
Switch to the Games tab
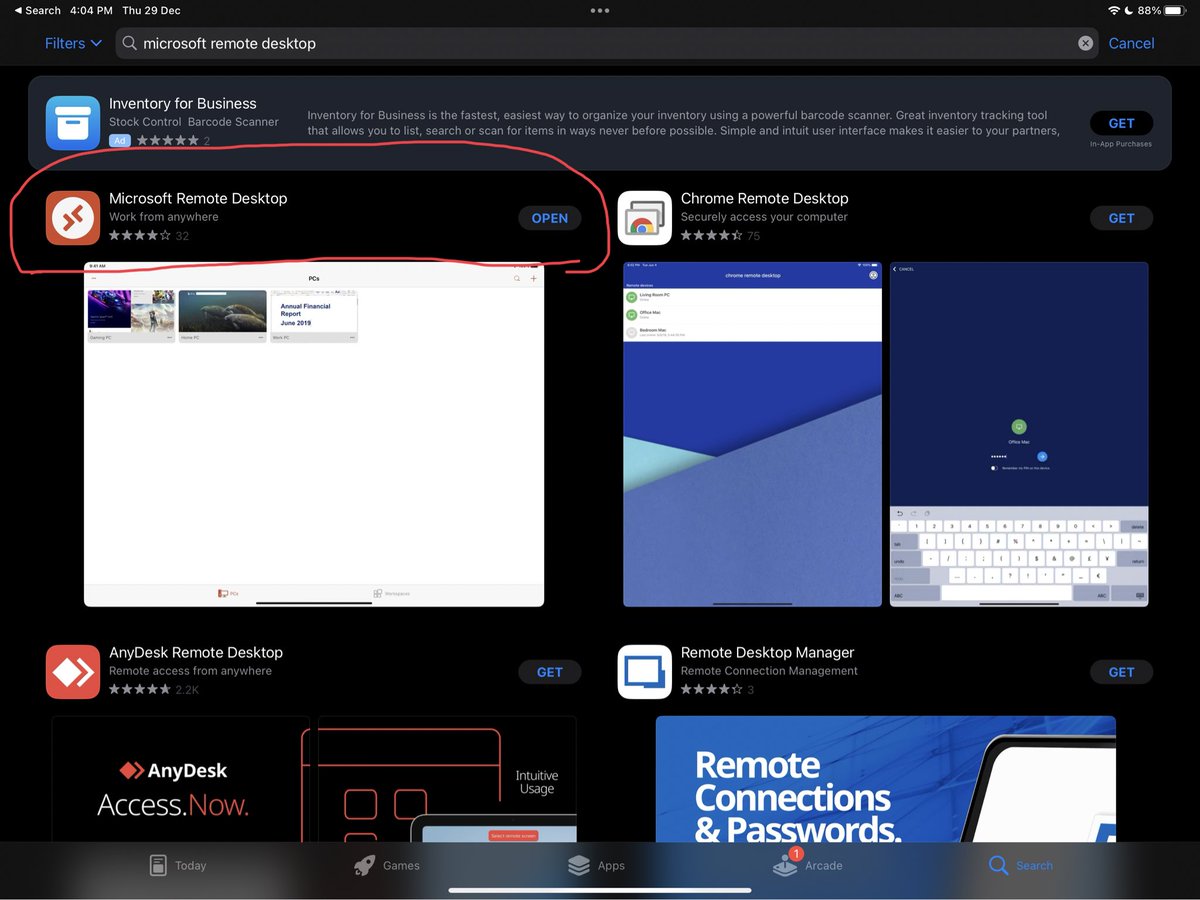tap(387, 865)
